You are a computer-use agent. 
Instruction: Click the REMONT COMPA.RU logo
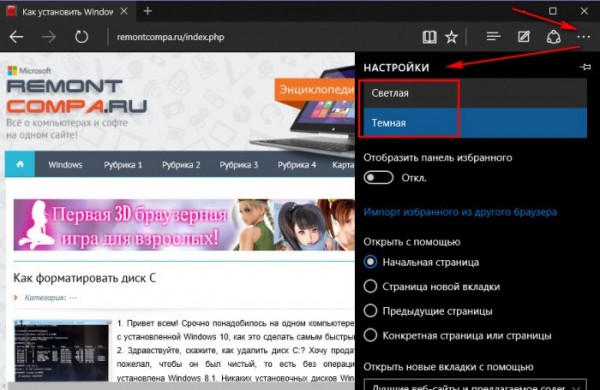[77, 96]
